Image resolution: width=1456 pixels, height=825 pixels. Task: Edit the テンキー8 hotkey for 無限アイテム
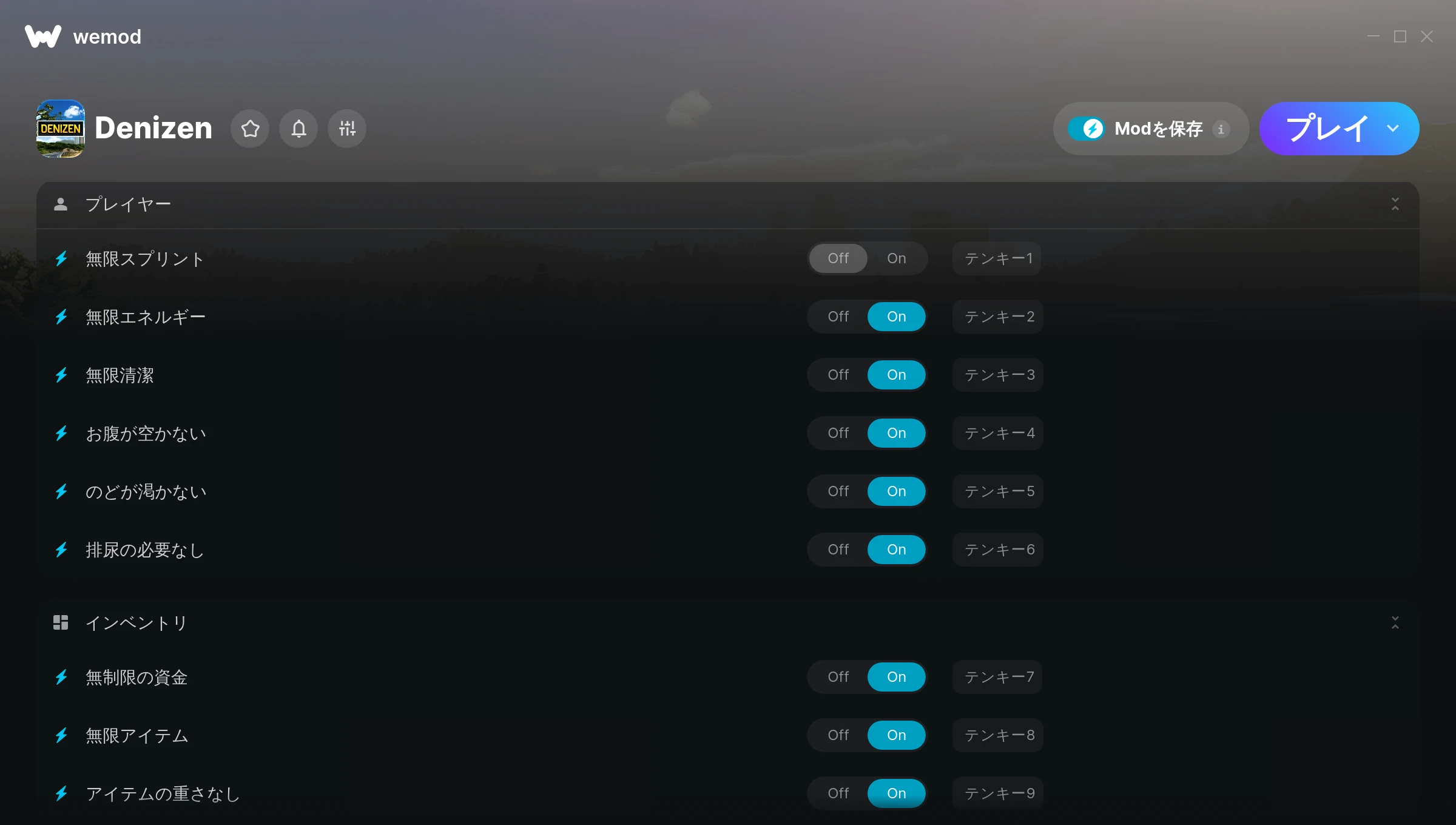pos(999,735)
